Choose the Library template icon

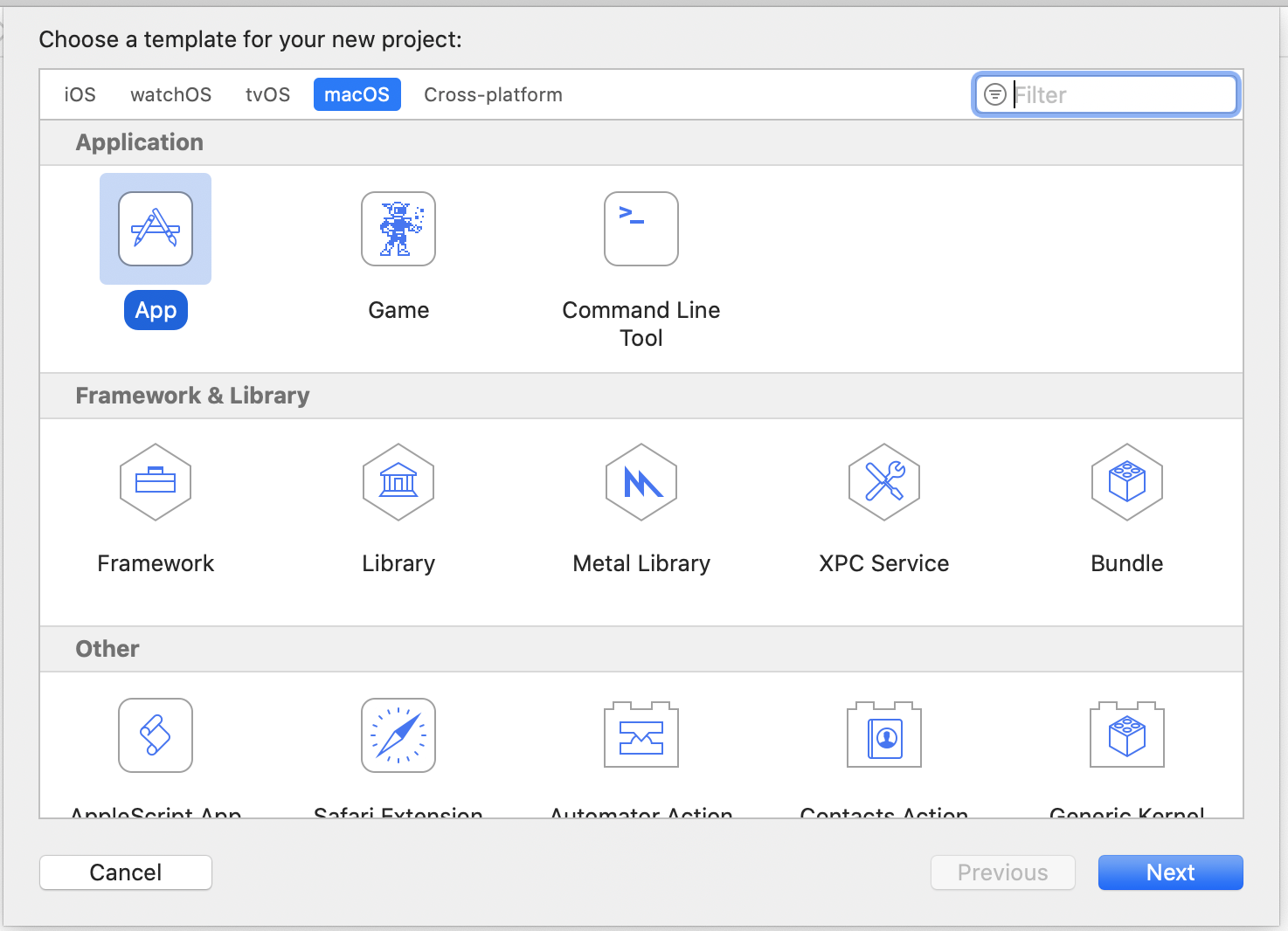coord(398,482)
